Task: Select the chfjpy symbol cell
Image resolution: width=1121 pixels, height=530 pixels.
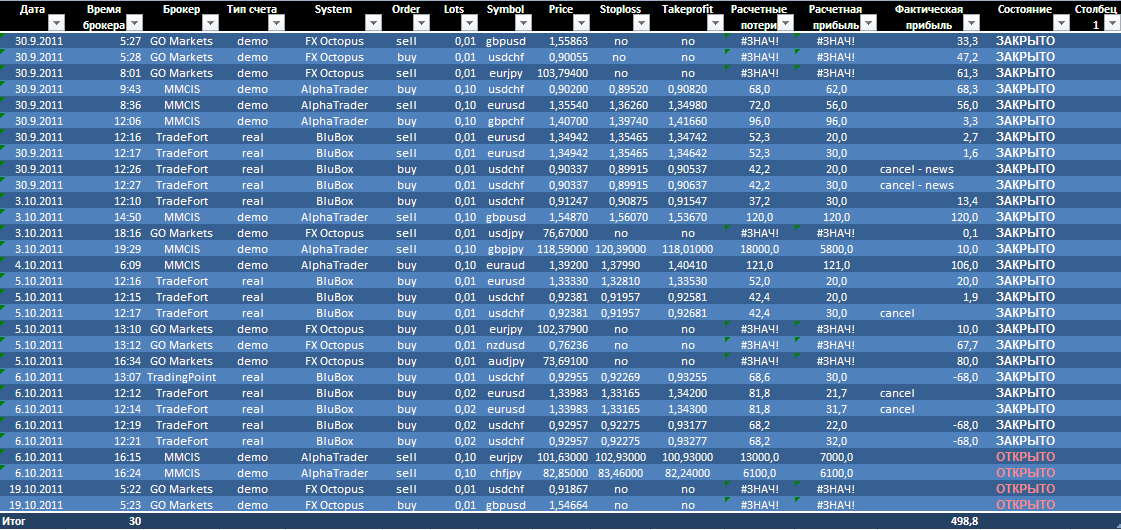Action: [x=505, y=473]
